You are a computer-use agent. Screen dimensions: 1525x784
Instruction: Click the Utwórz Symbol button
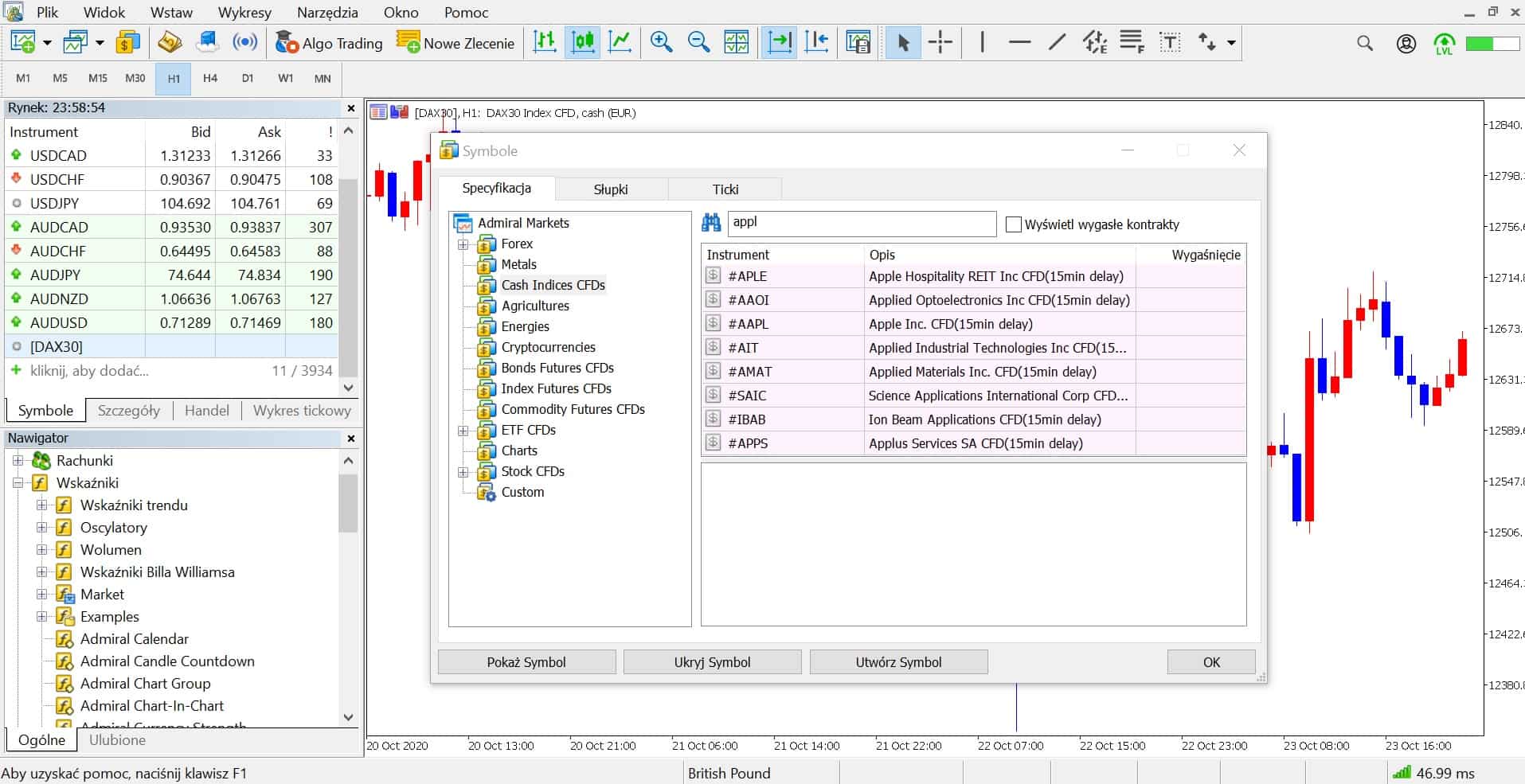point(898,662)
